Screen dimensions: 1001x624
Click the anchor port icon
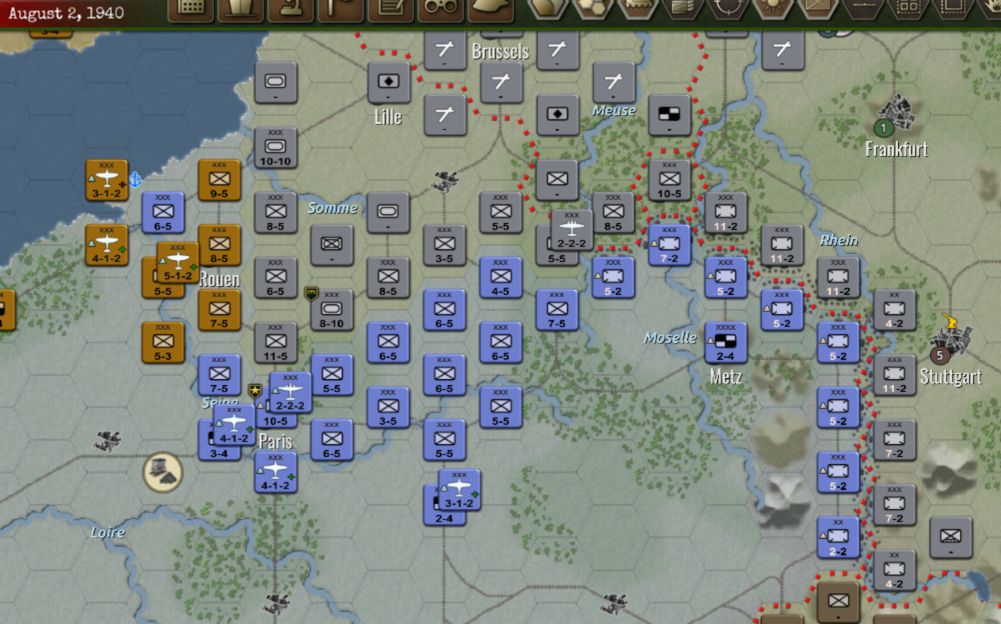[x=135, y=179]
